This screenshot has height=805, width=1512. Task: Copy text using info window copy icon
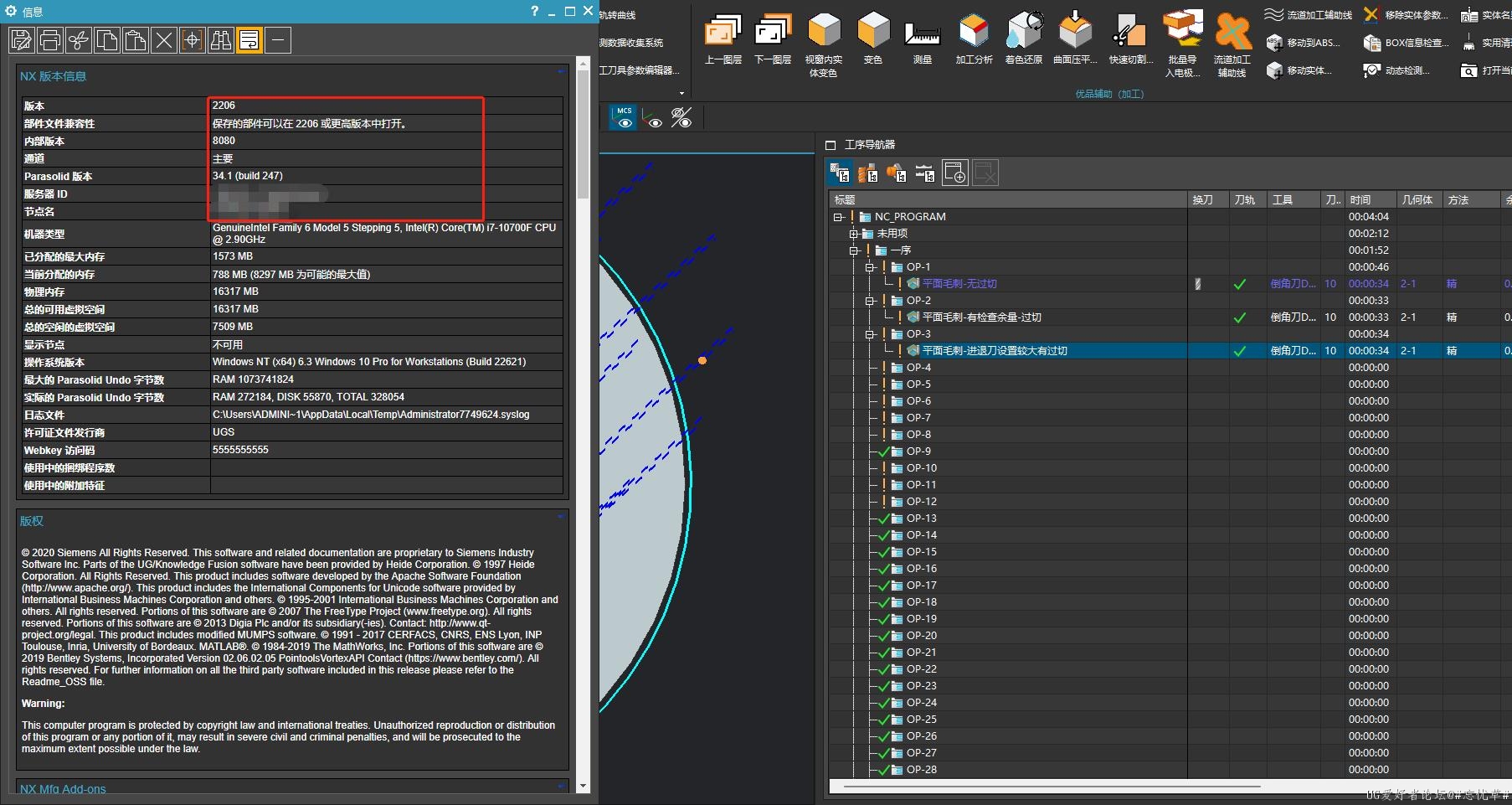tap(107, 40)
